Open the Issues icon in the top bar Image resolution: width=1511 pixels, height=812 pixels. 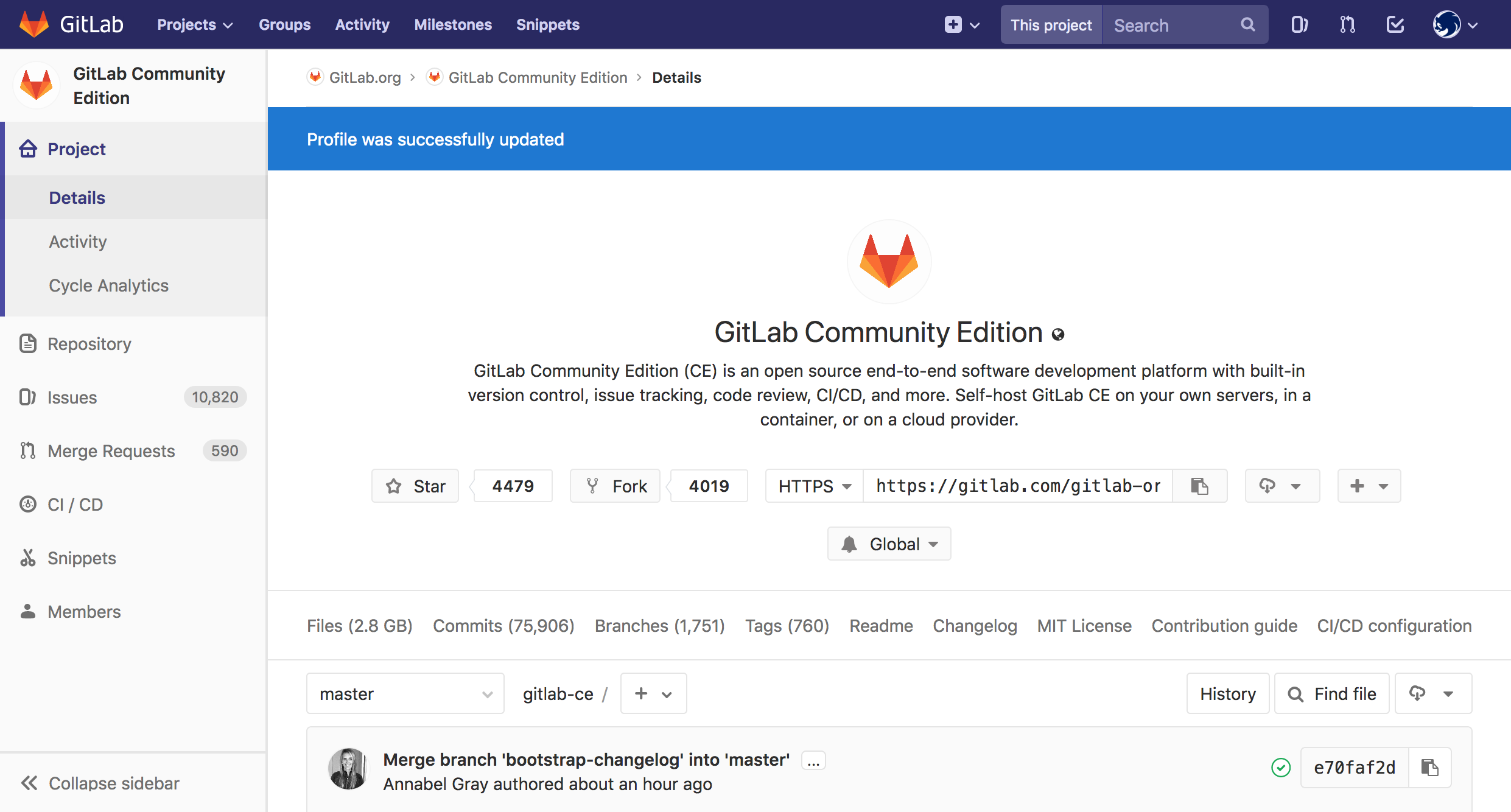pyautogui.click(x=1300, y=24)
